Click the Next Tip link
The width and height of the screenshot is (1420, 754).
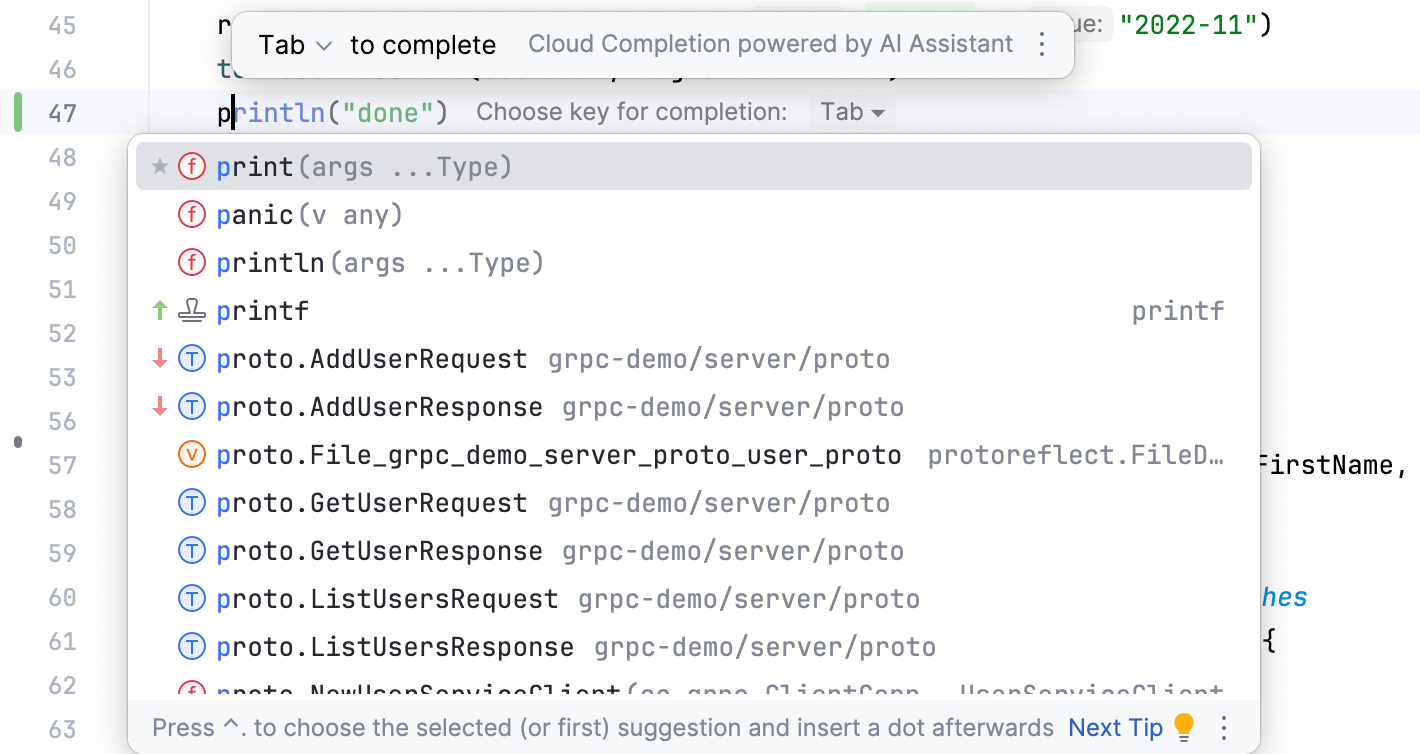pos(1115,727)
